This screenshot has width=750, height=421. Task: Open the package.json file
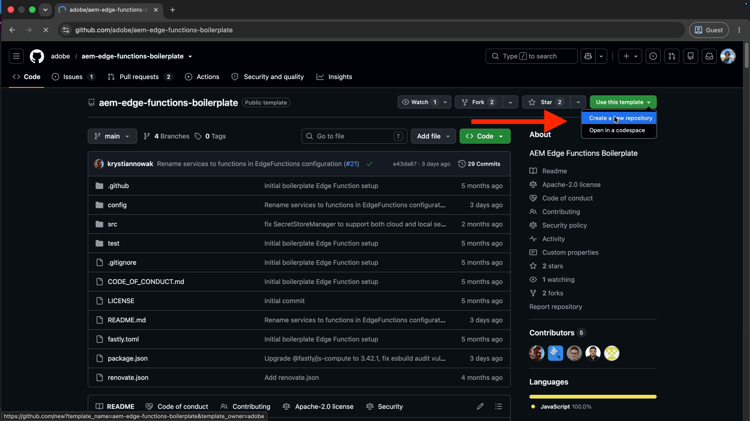(x=127, y=358)
